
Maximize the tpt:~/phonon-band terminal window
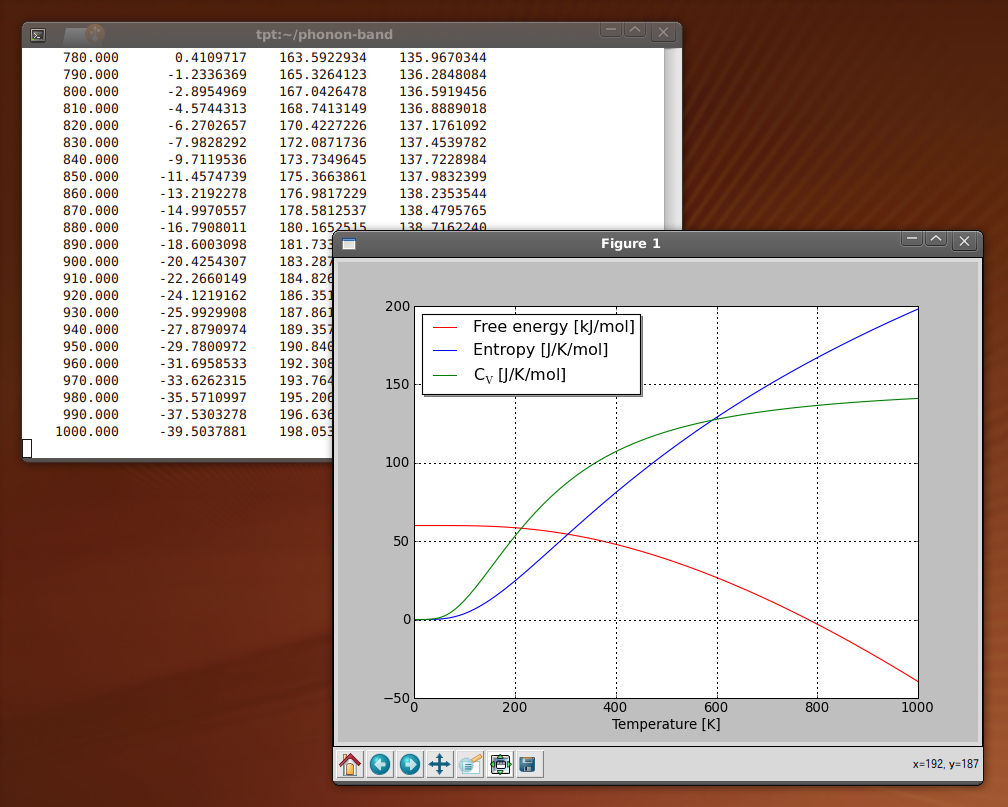(635, 31)
